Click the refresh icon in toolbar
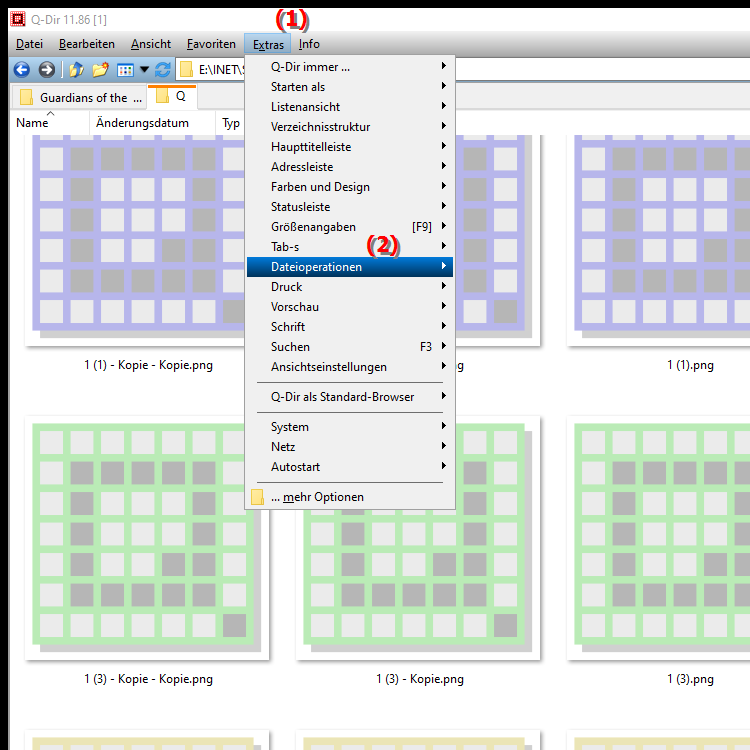750x750 pixels. click(x=163, y=70)
